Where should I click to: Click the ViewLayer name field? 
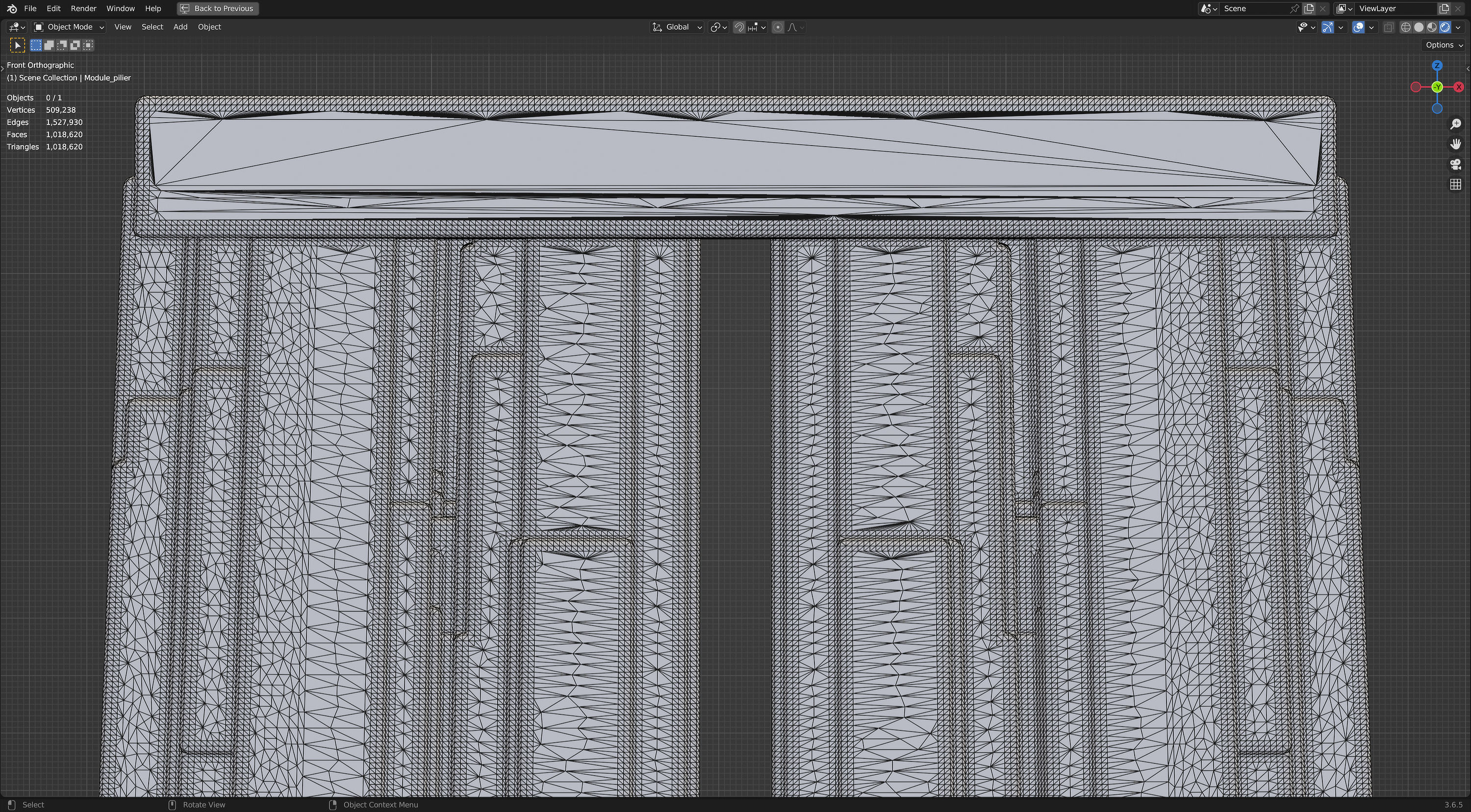click(1396, 8)
